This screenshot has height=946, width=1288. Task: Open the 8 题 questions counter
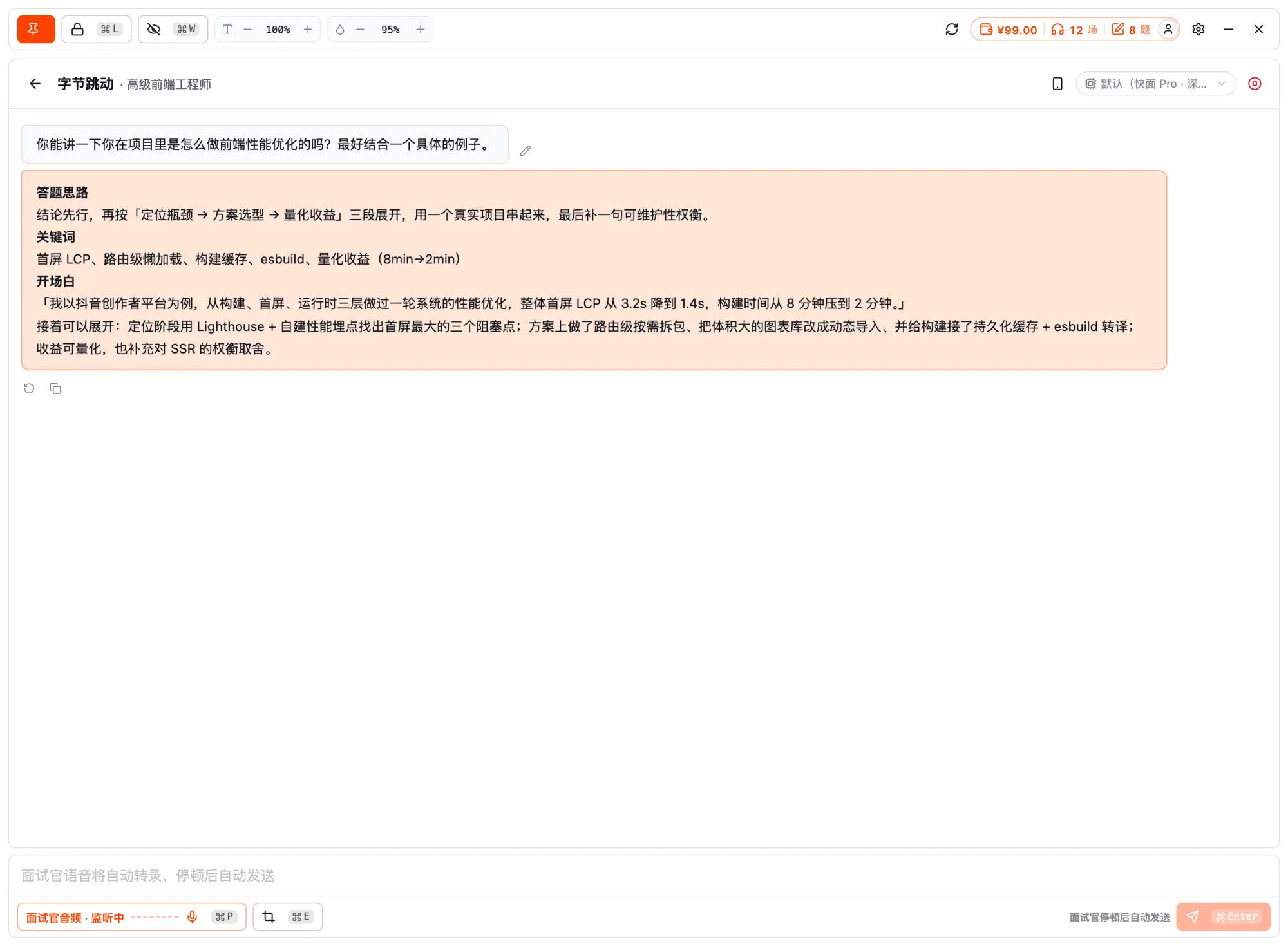[x=1131, y=30]
